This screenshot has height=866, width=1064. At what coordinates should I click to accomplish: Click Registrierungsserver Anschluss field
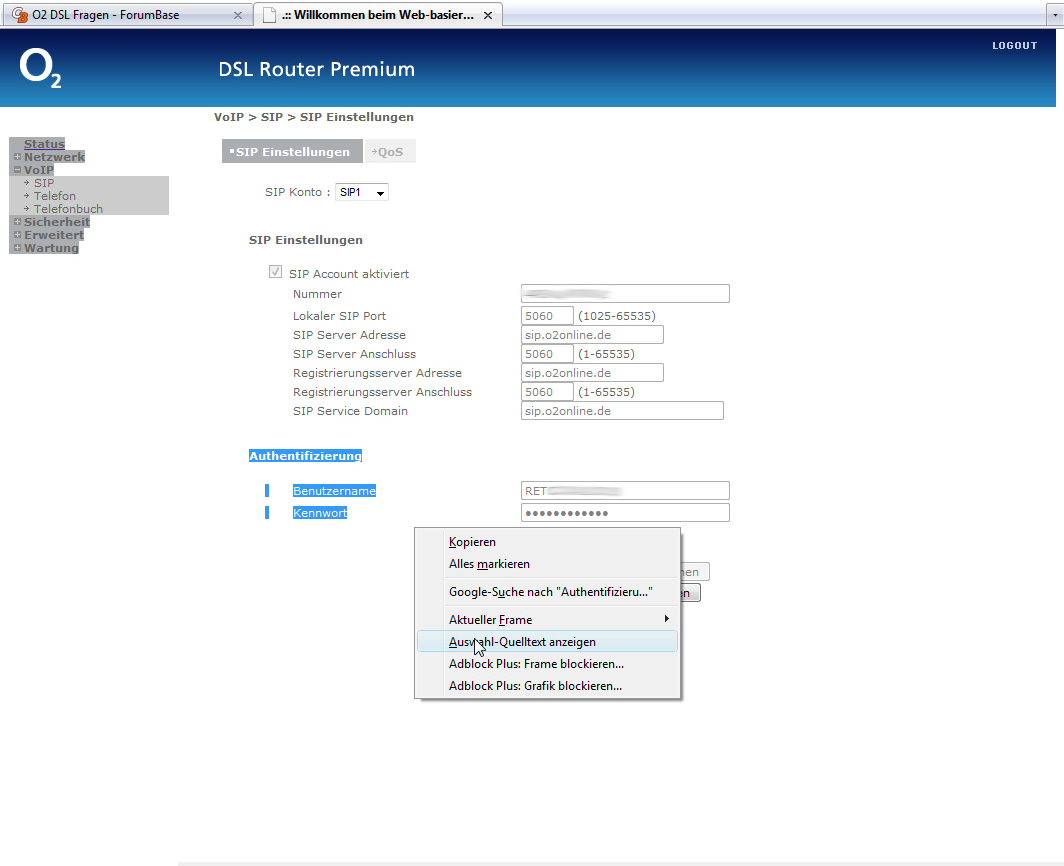point(547,392)
